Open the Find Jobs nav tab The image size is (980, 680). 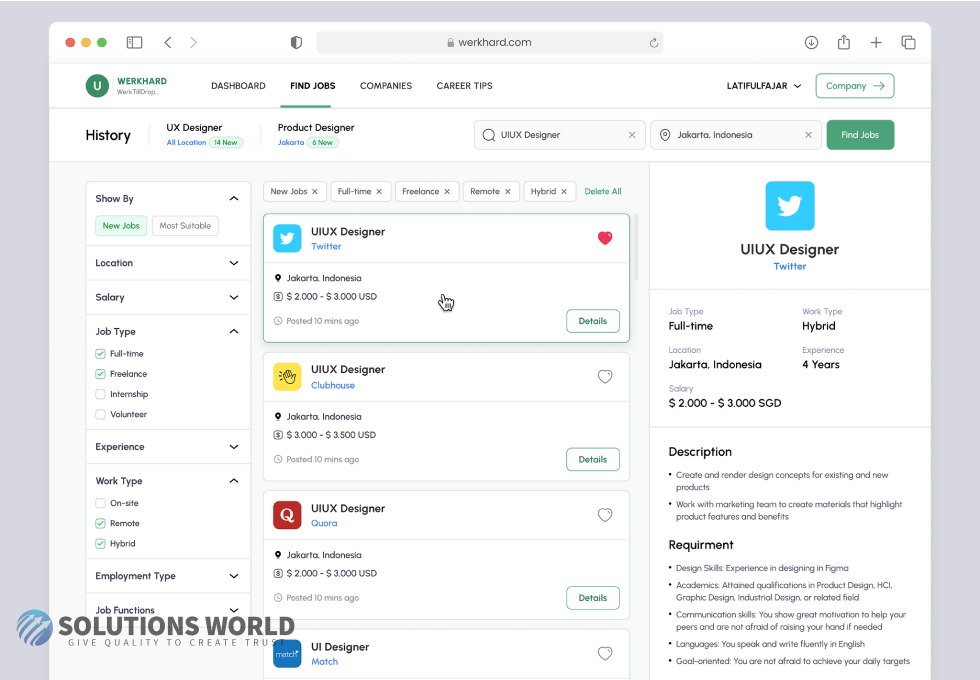[312, 86]
